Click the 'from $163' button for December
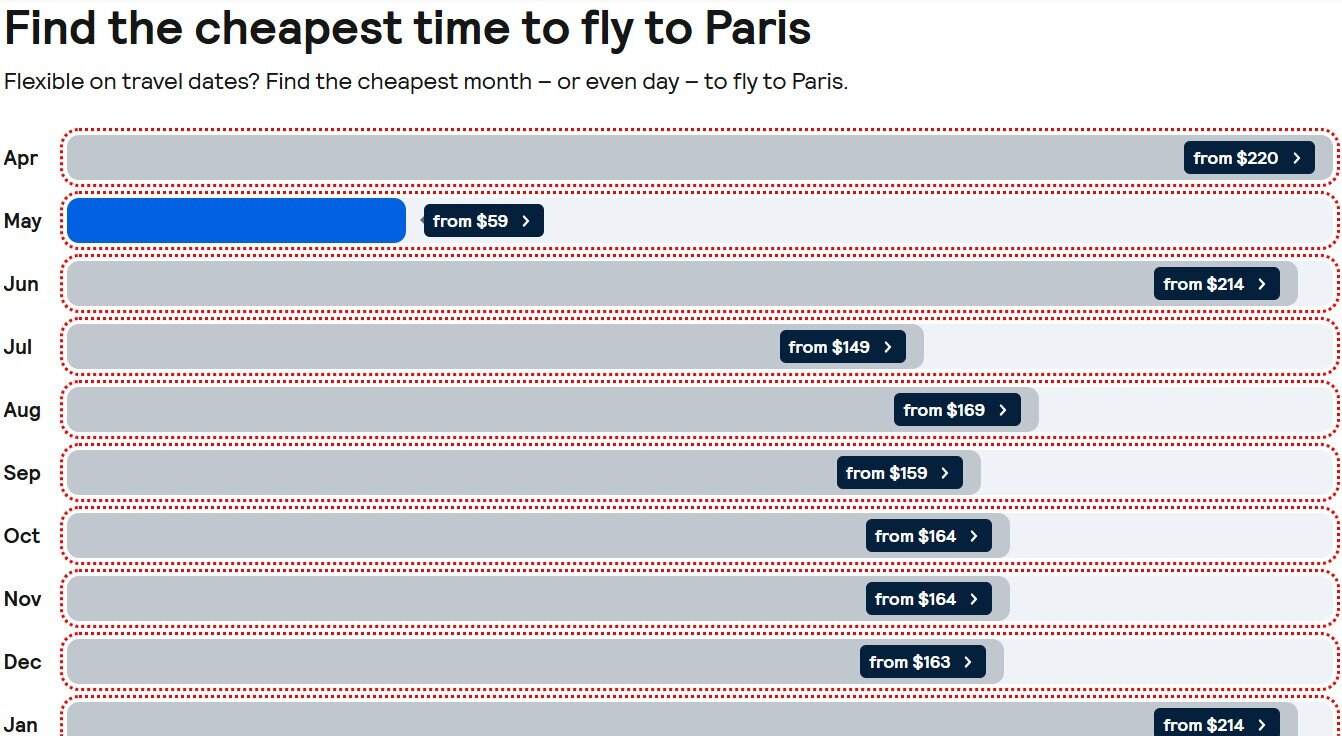This screenshot has height=736, width=1342. [921, 661]
